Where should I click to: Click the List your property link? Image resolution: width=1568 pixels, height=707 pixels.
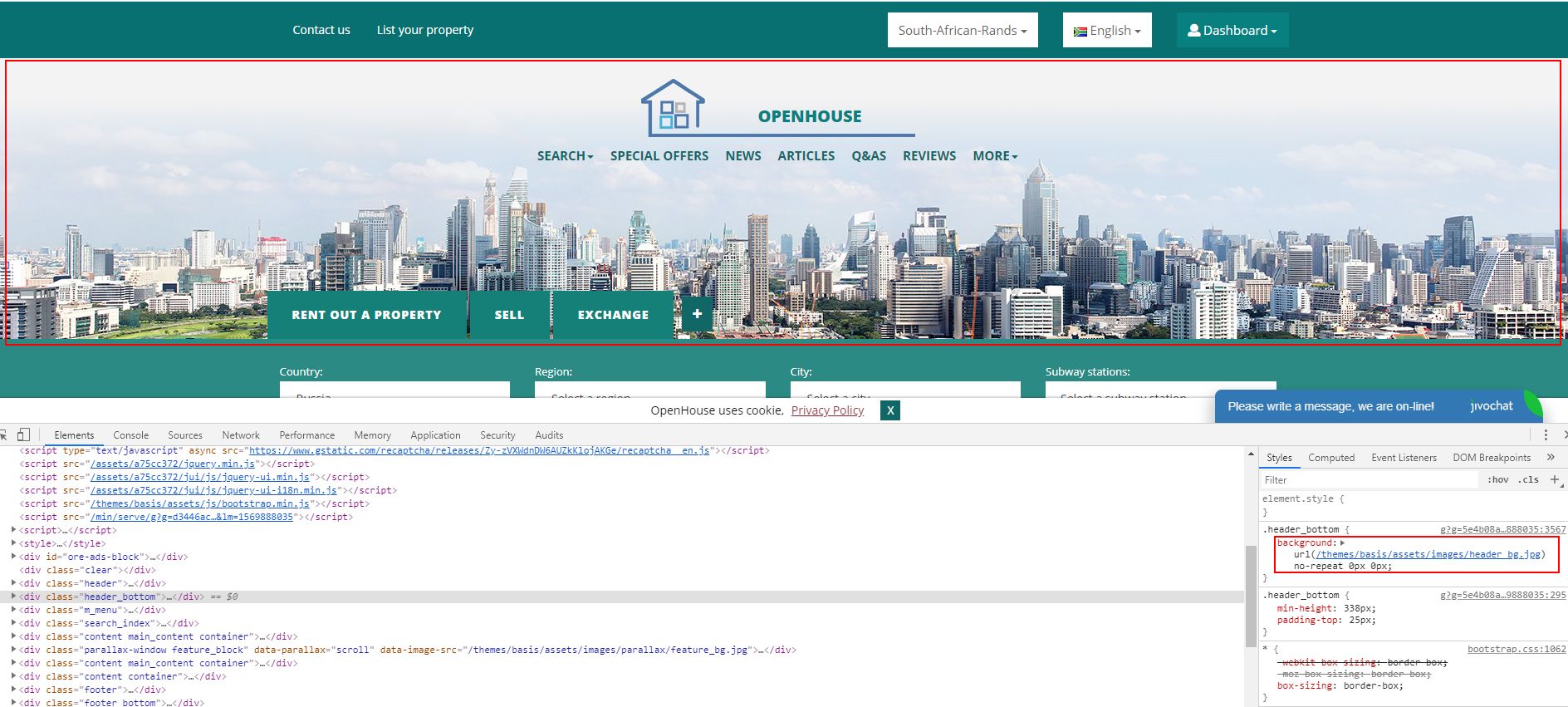(425, 30)
